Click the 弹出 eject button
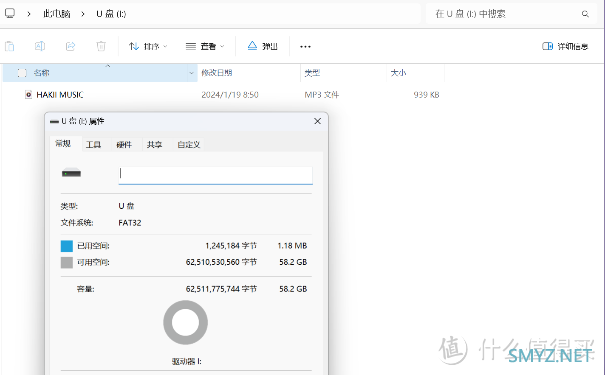605x375 pixels. click(262, 46)
